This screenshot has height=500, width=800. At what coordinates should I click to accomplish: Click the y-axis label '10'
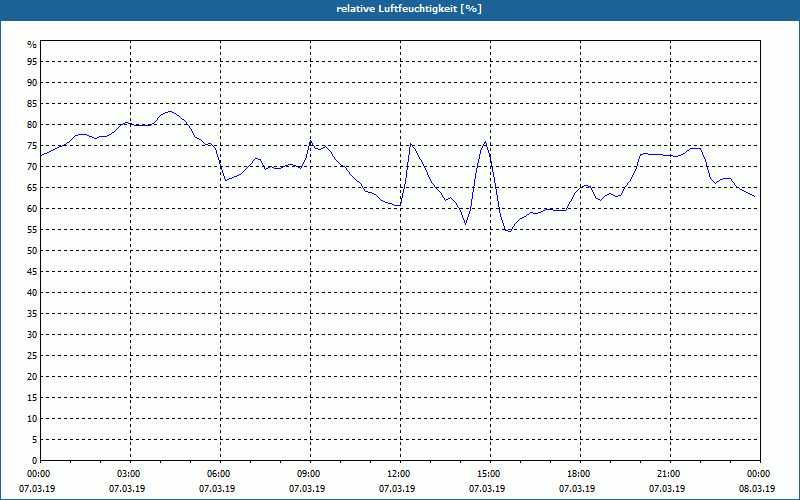click(32, 418)
